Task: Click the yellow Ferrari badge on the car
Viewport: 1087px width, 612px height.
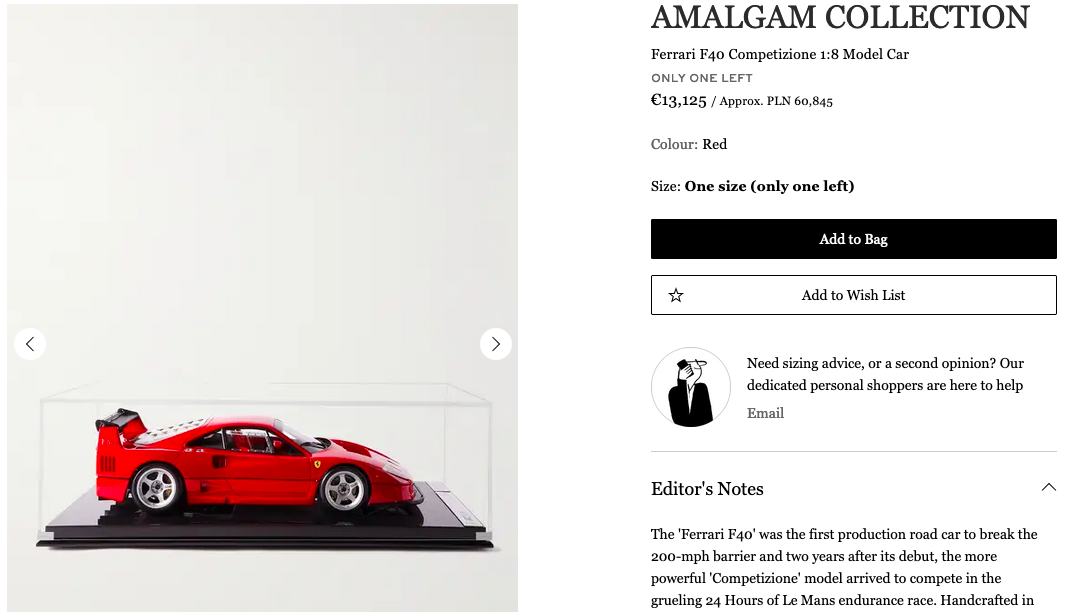Action: tap(317, 464)
